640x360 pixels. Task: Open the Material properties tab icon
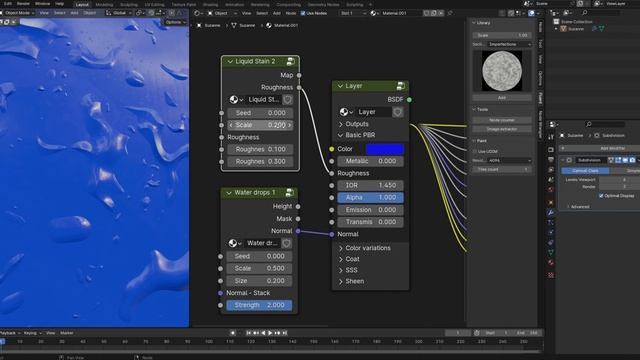(x=551, y=262)
